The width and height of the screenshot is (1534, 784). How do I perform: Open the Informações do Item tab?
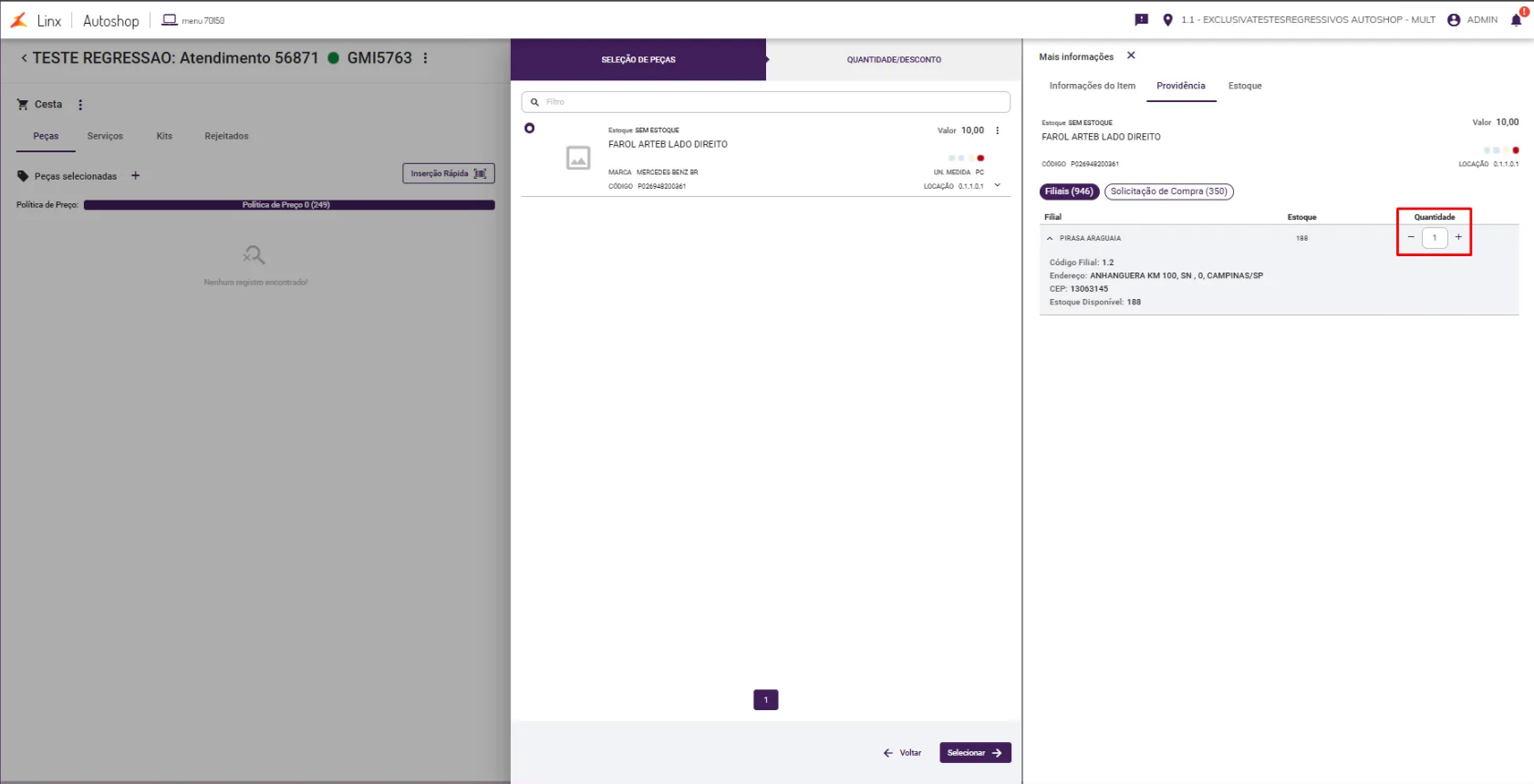click(1092, 86)
